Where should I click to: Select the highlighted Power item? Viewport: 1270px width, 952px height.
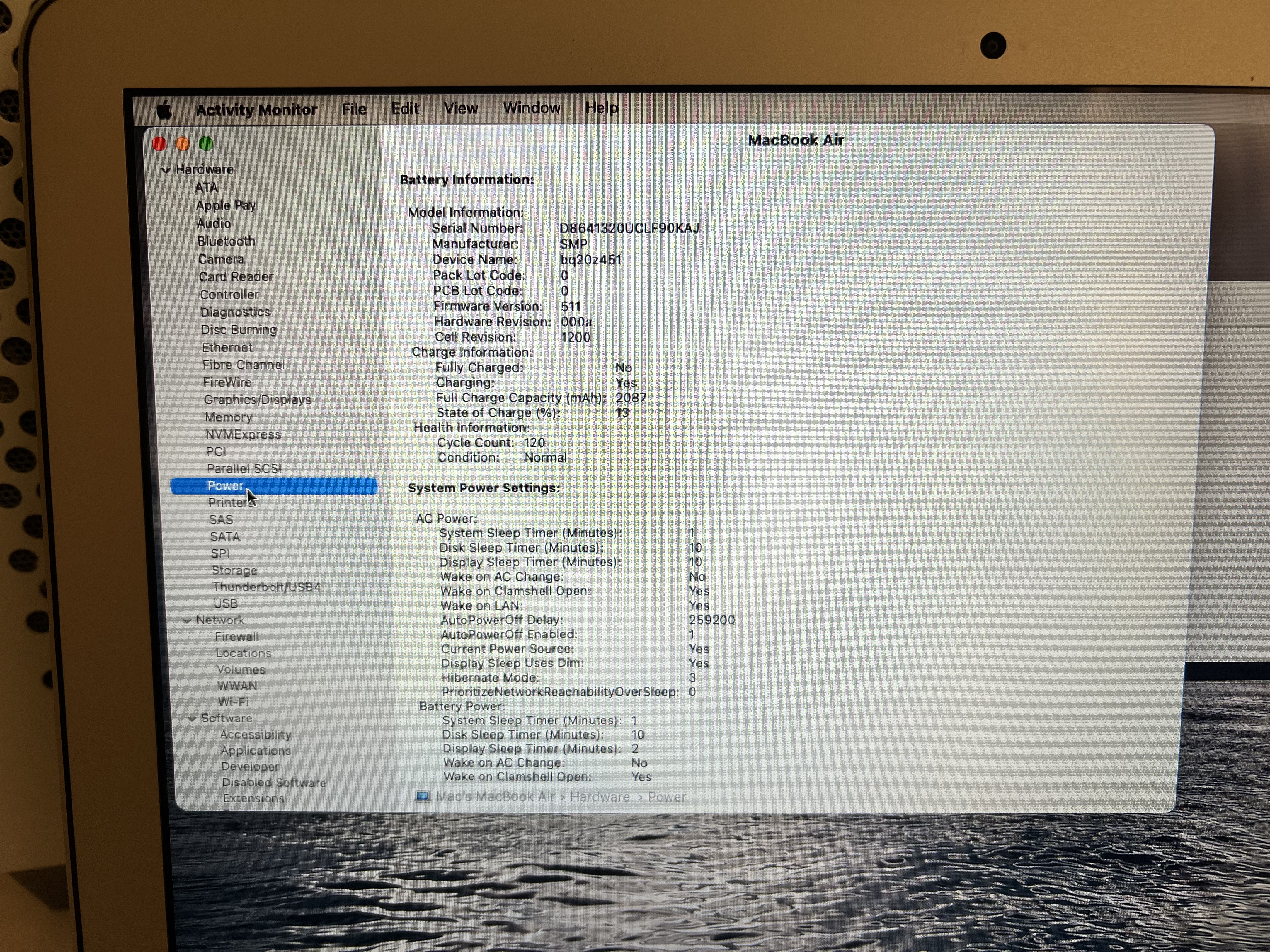coord(274,486)
